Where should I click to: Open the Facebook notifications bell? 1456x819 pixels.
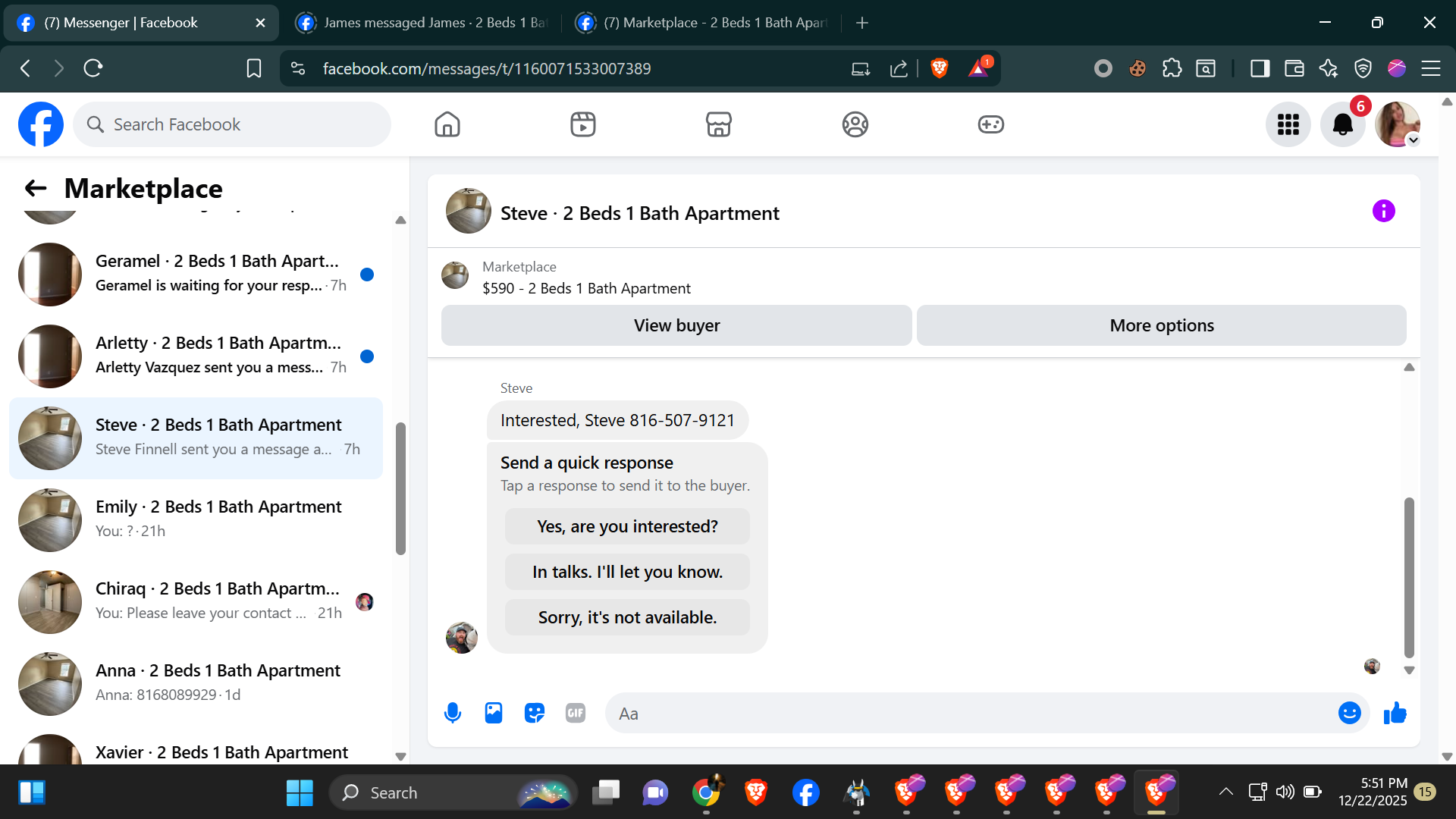(1342, 124)
